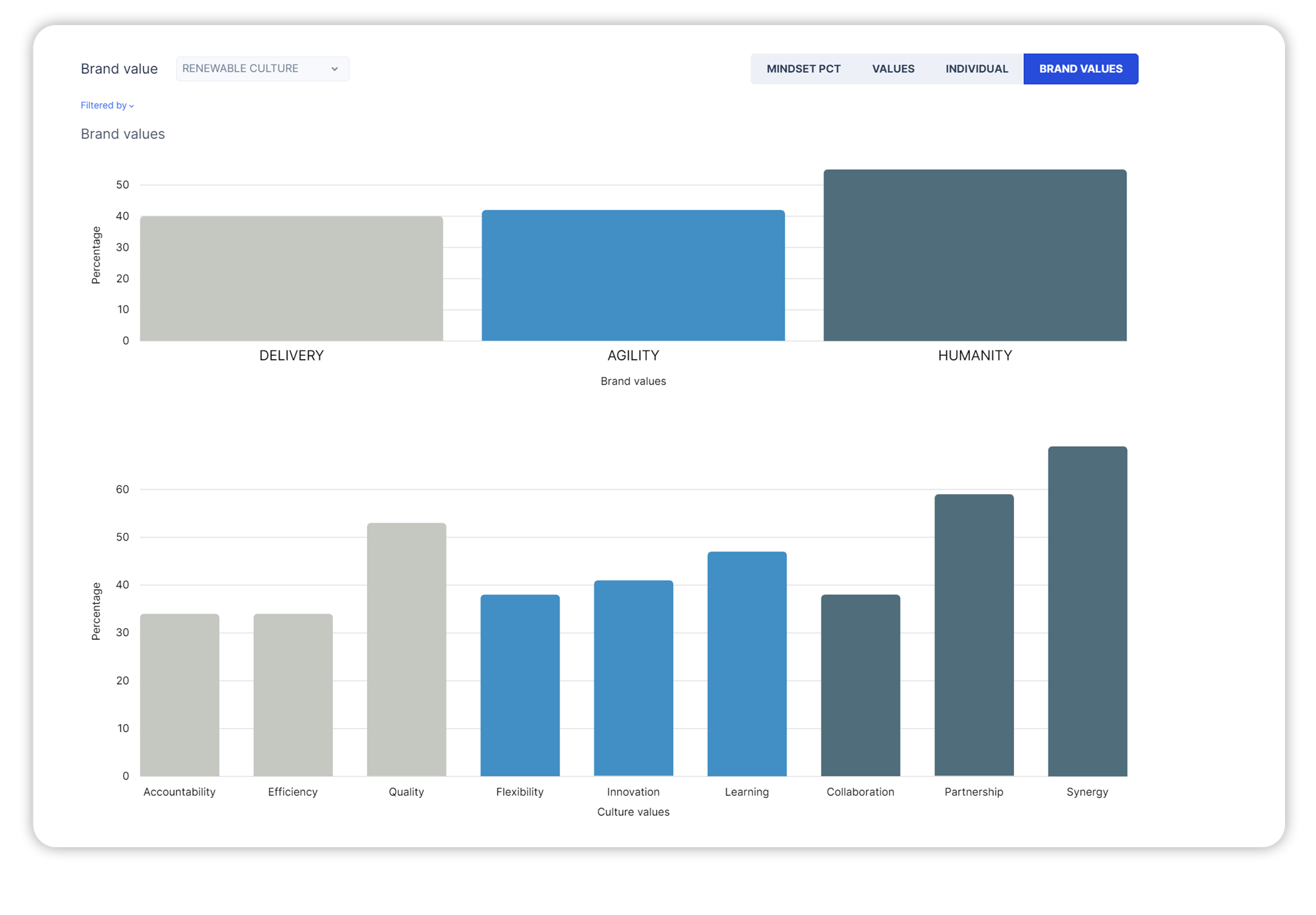This screenshot has width=1316, height=915.
Task: Select the Accountability bar in culture chart
Action: (180, 695)
